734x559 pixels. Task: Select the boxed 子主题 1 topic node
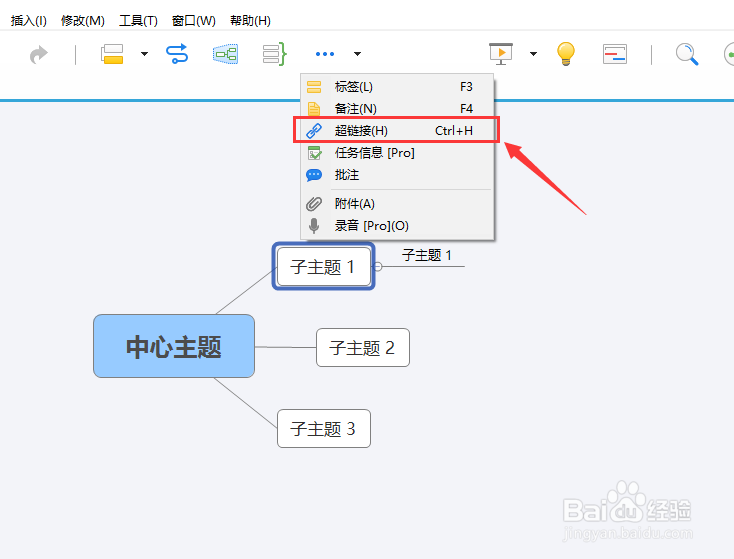pos(323,266)
